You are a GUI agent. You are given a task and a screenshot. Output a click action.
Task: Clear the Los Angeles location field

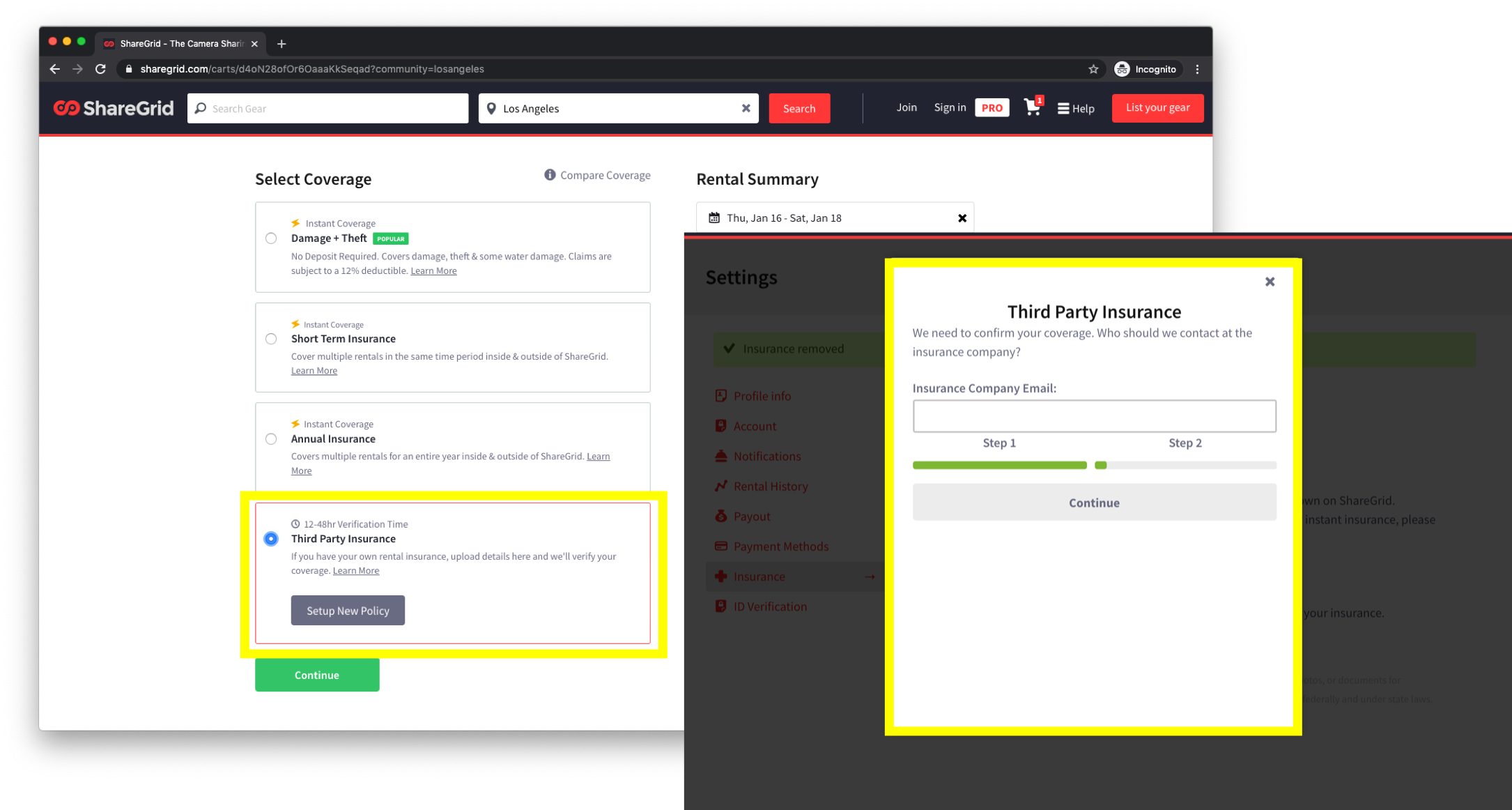click(x=746, y=108)
